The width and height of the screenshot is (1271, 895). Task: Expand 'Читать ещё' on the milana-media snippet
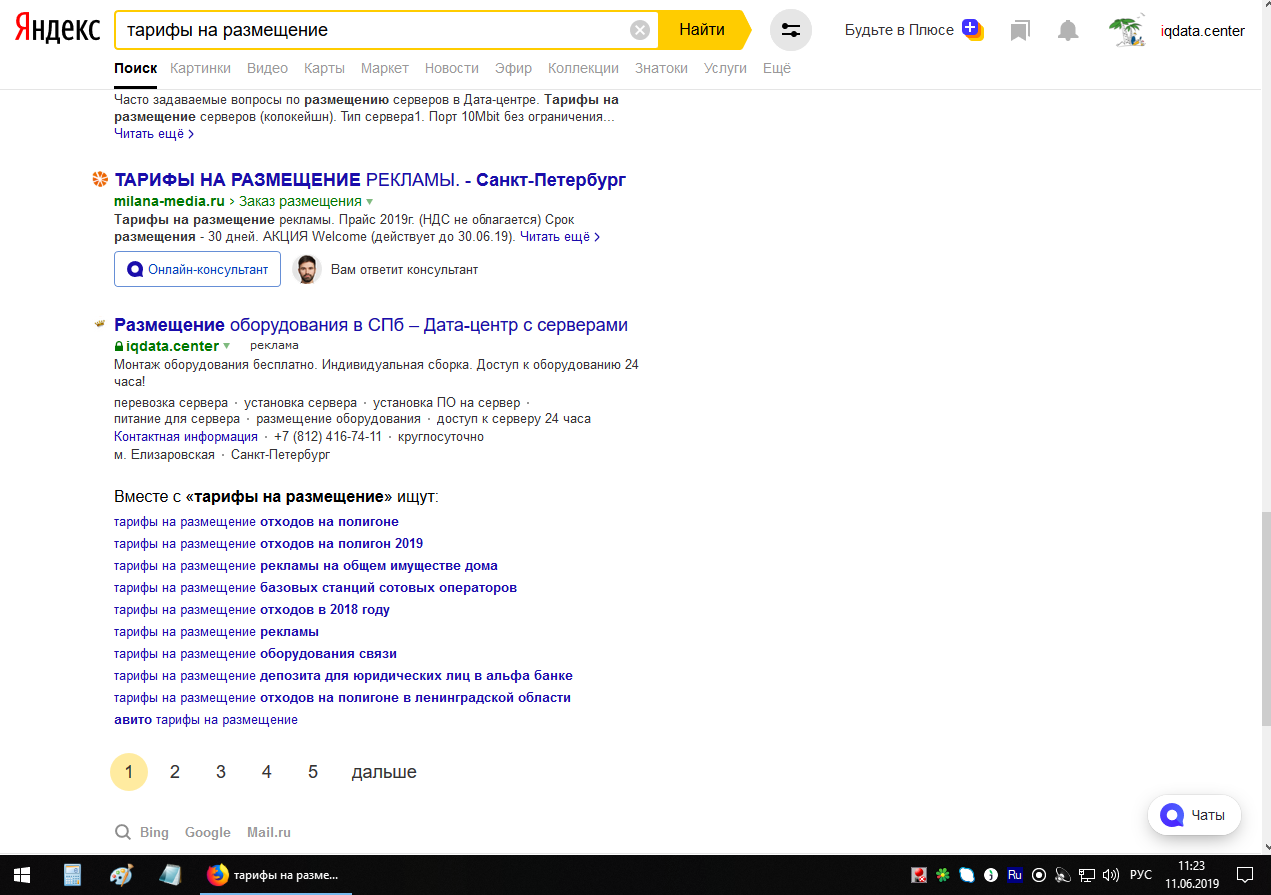[x=560, y=237]
